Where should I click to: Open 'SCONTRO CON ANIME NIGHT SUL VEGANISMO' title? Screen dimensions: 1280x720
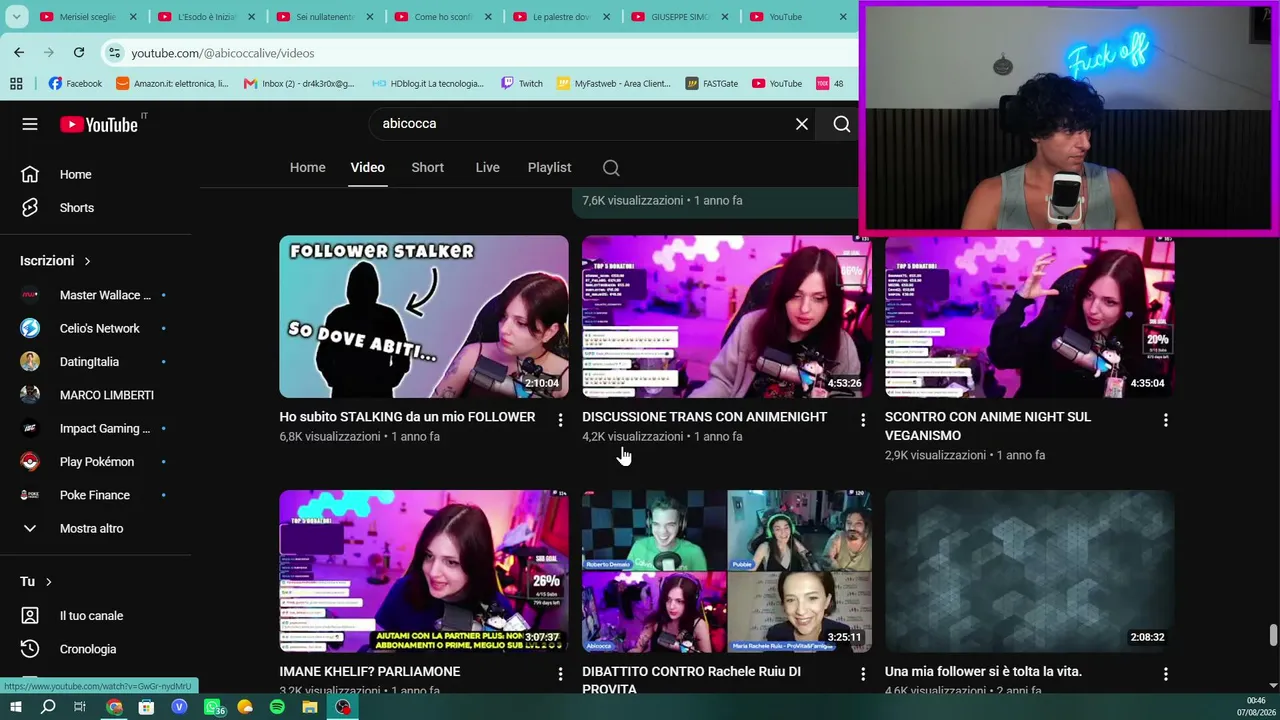point(988,426)
